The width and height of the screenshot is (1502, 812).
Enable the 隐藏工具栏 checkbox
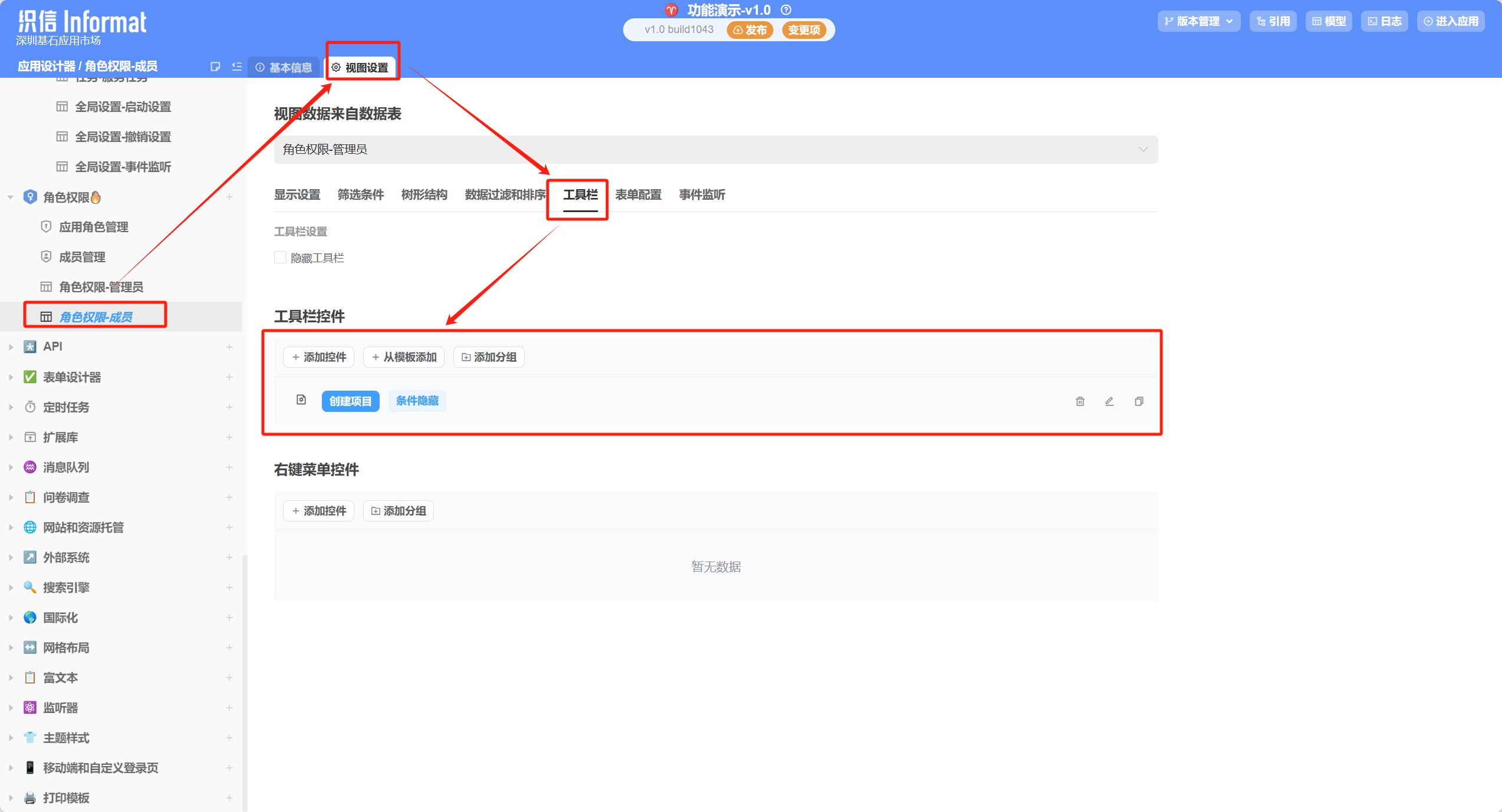(x=281, y=258)
